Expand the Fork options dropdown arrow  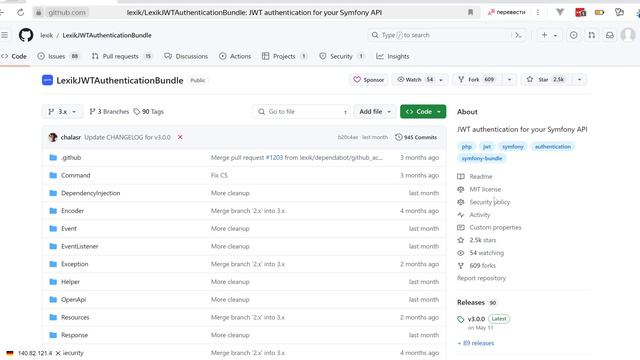tap(509, 80)
